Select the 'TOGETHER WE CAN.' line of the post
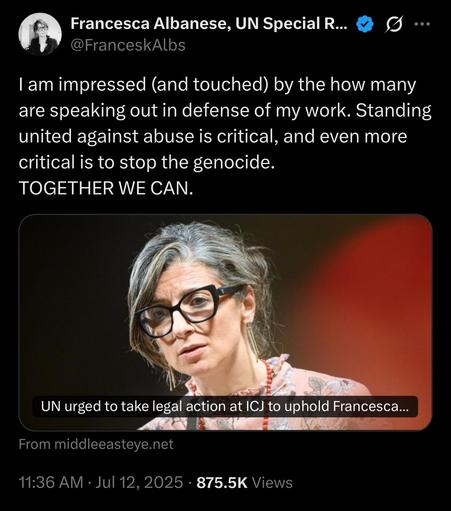The width and height of the screenshot is (451, 511). pyautogui.click(x=106, y=188)
